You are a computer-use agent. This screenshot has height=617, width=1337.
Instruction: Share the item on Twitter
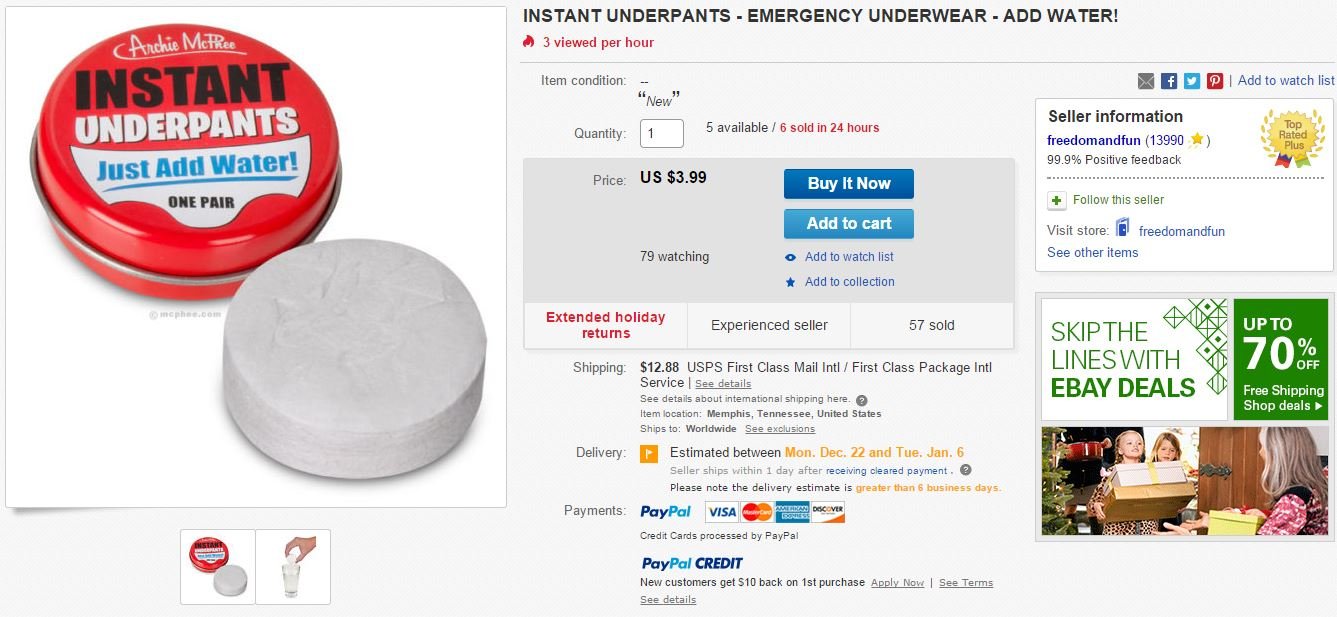(x=1192, y=81)
